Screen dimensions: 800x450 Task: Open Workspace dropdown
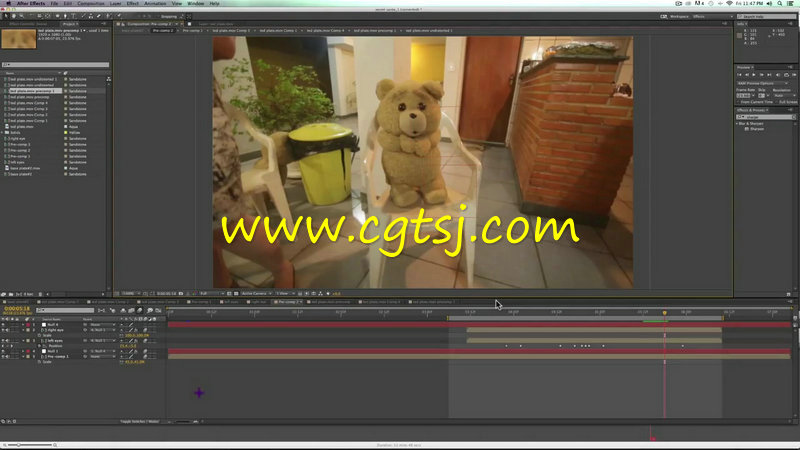(712, 16)
